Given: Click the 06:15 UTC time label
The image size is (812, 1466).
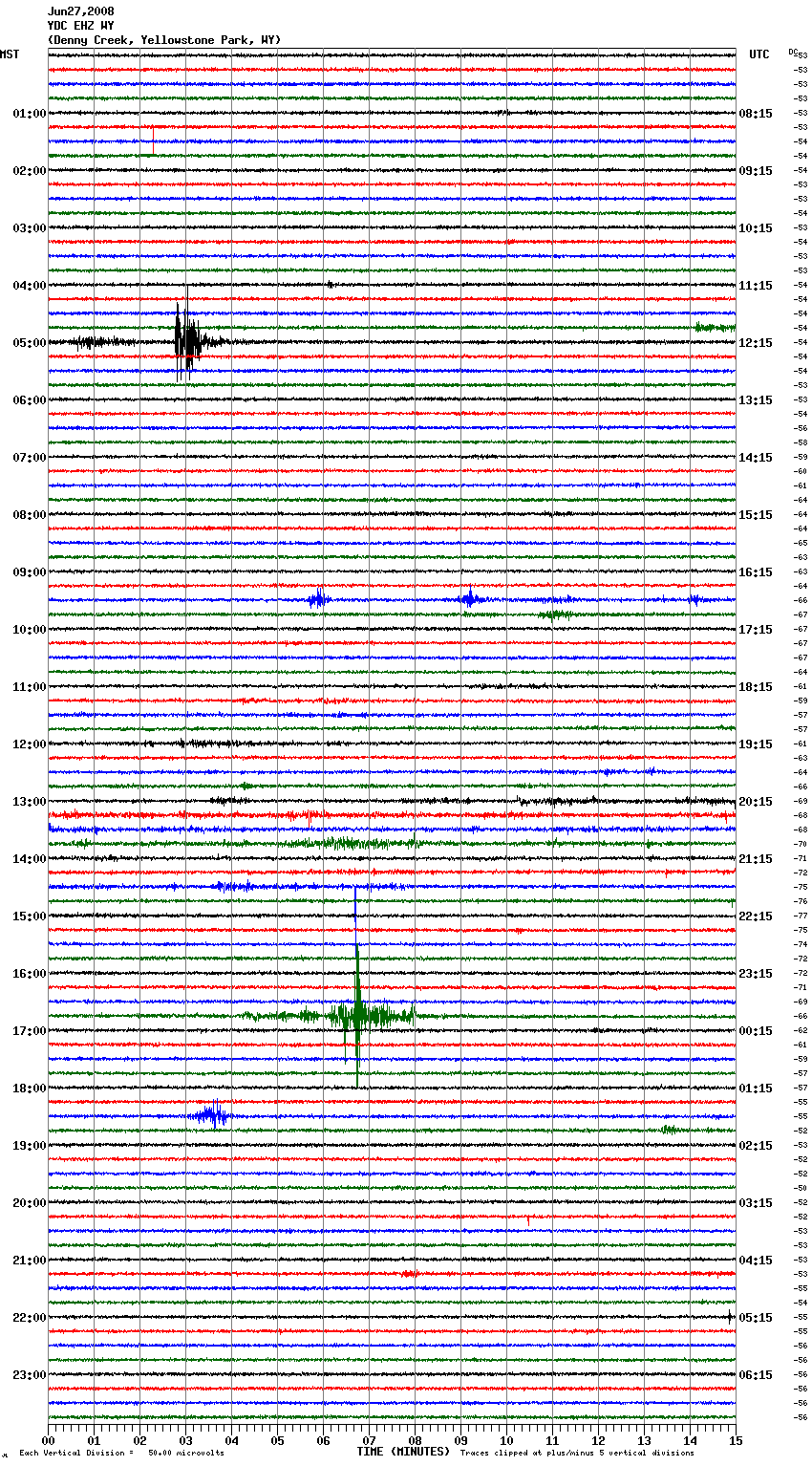Looking at the screenshot, I should click(756, 1375).
